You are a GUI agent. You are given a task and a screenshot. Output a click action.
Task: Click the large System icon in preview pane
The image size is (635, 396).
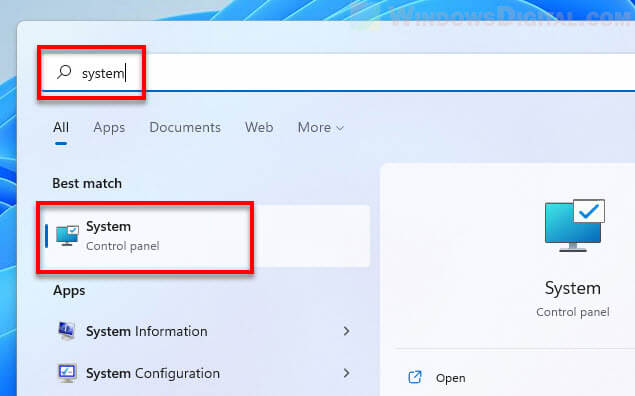575,226
